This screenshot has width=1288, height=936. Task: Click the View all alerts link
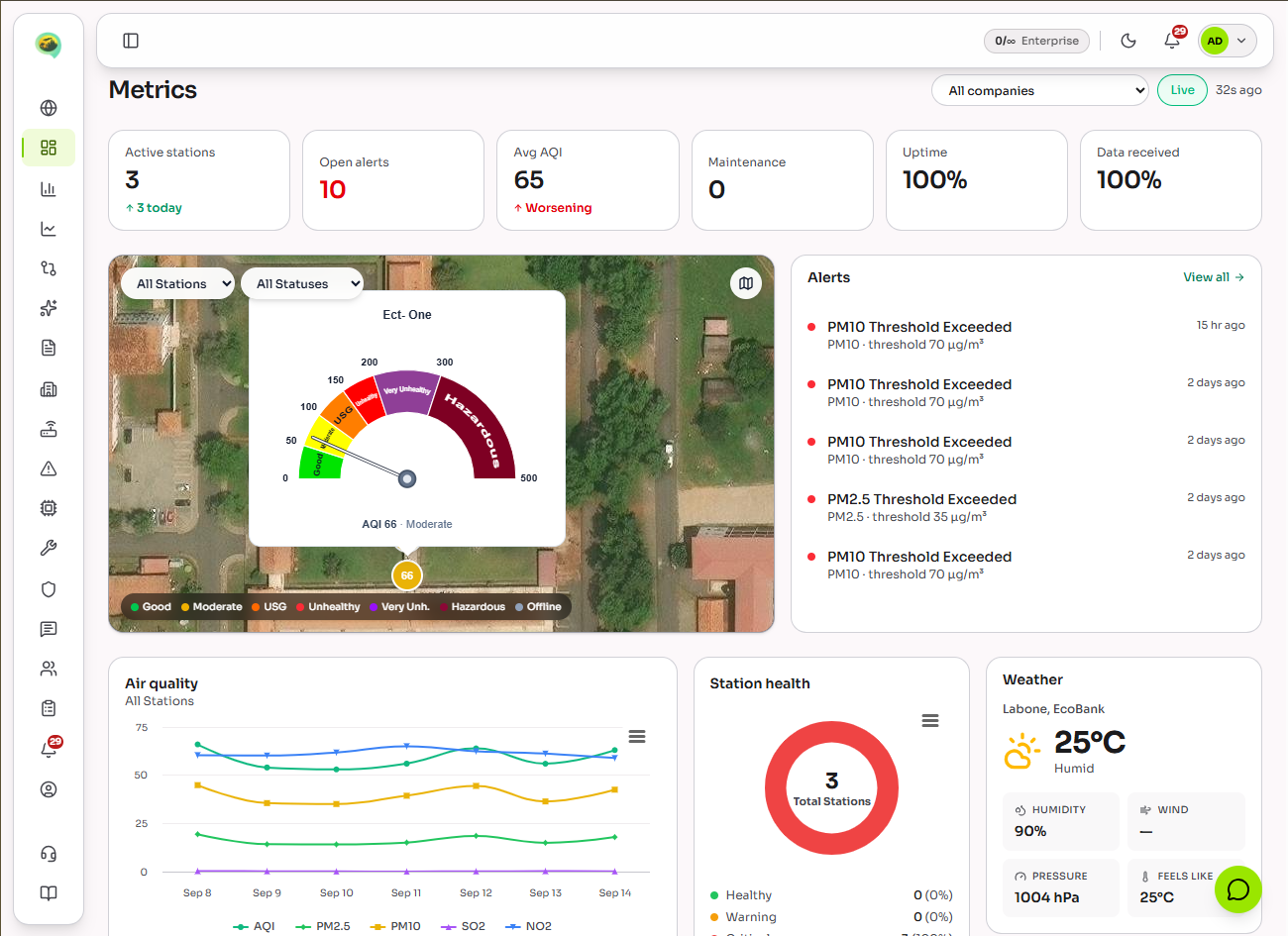click(x=1214, y=277)
